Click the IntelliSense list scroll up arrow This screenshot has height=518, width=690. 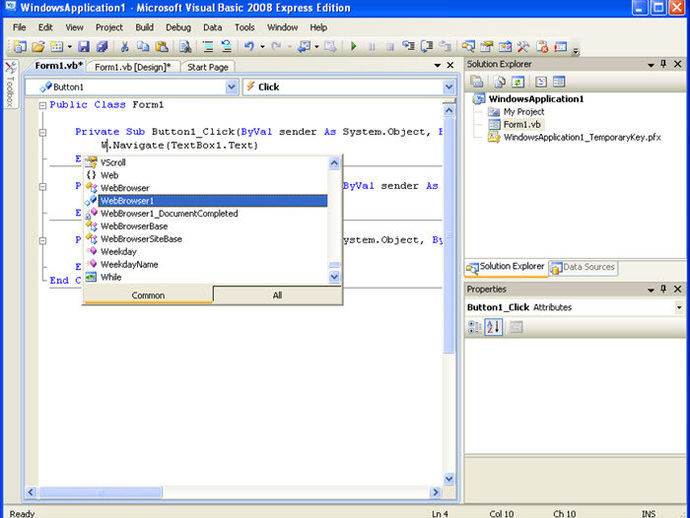(x=334, y=163)
